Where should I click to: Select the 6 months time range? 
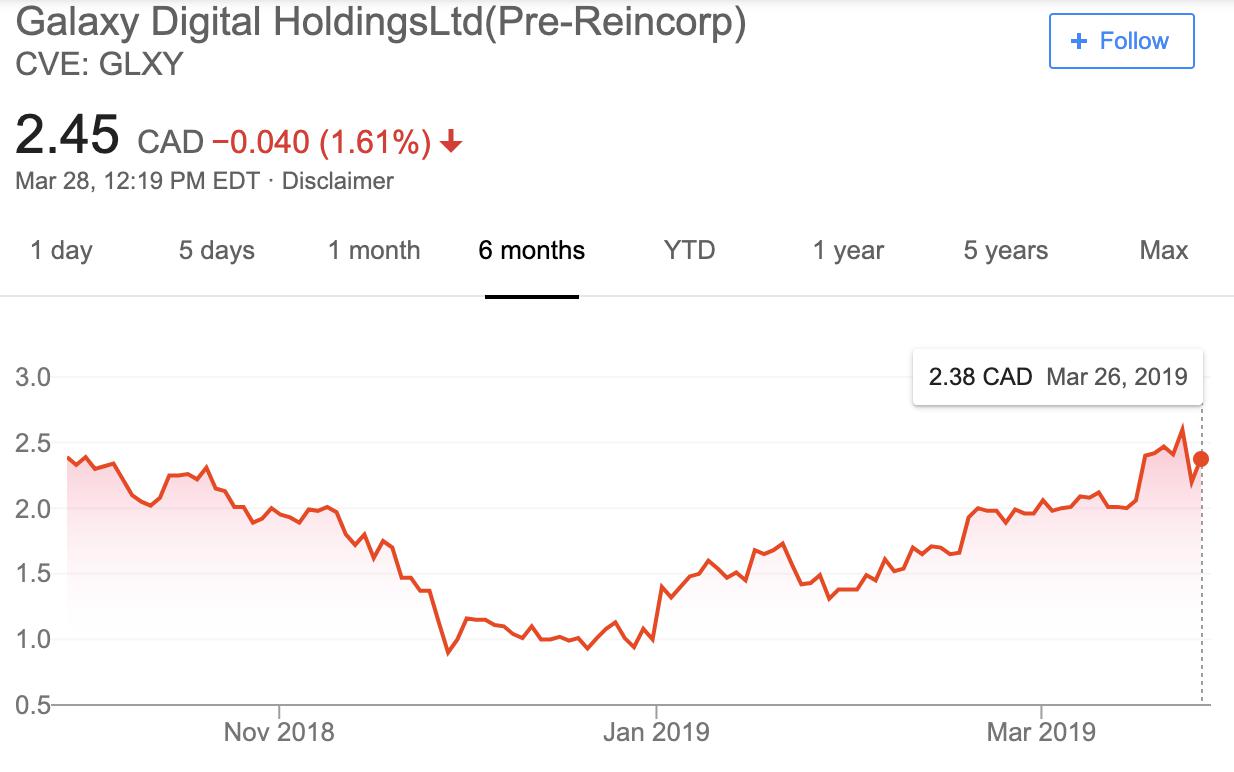click(x=530, y=251)
